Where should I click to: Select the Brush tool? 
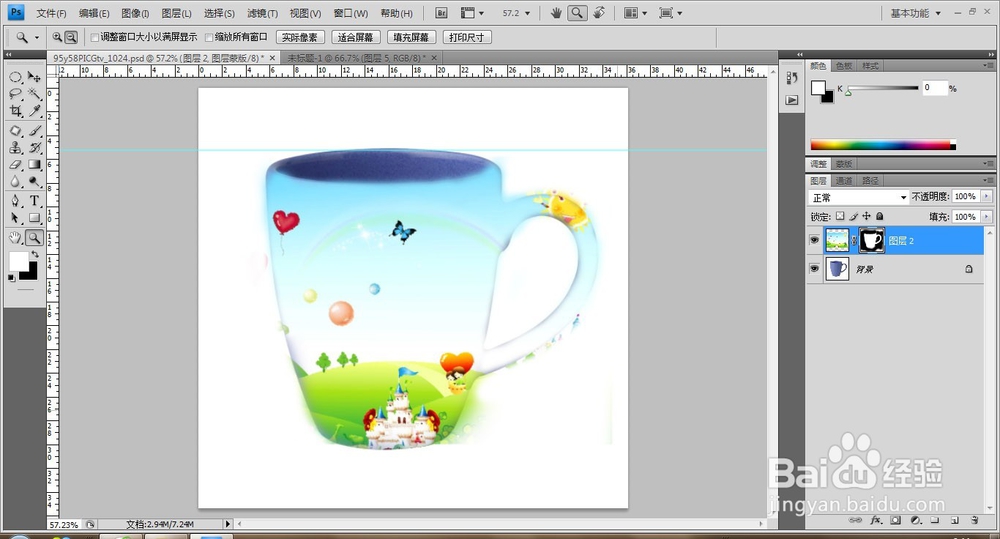pyautogui.click(x=34, y=131)
